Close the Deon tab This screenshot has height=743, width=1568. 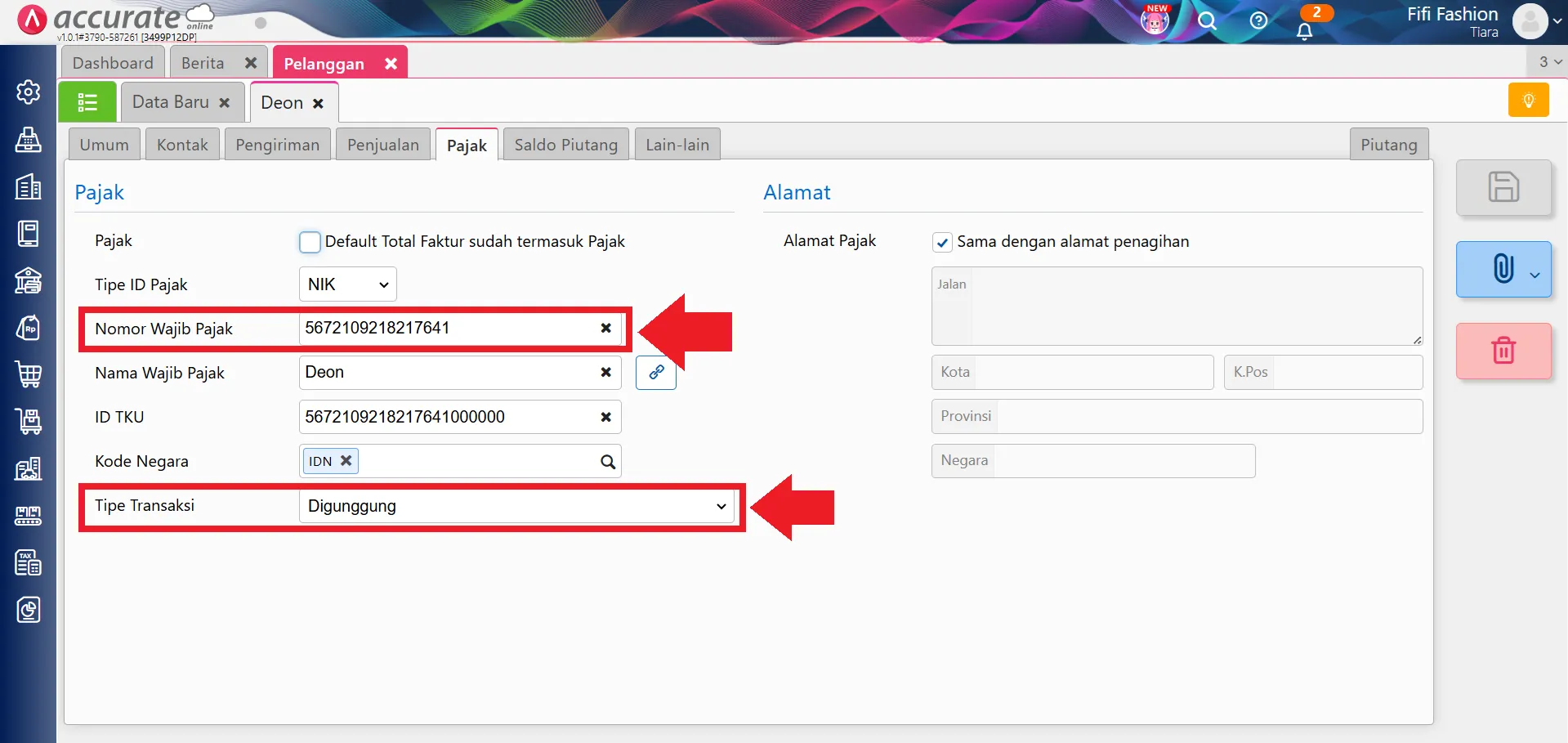click(318, 103)
